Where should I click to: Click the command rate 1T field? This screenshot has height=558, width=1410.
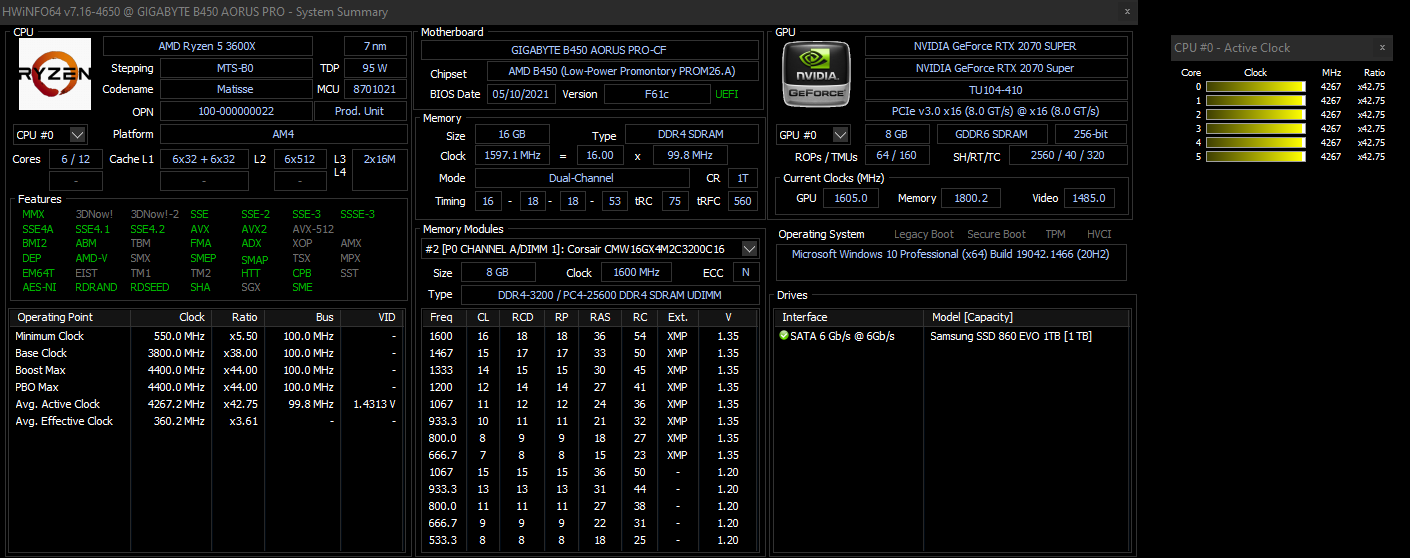tap(742, 178)
